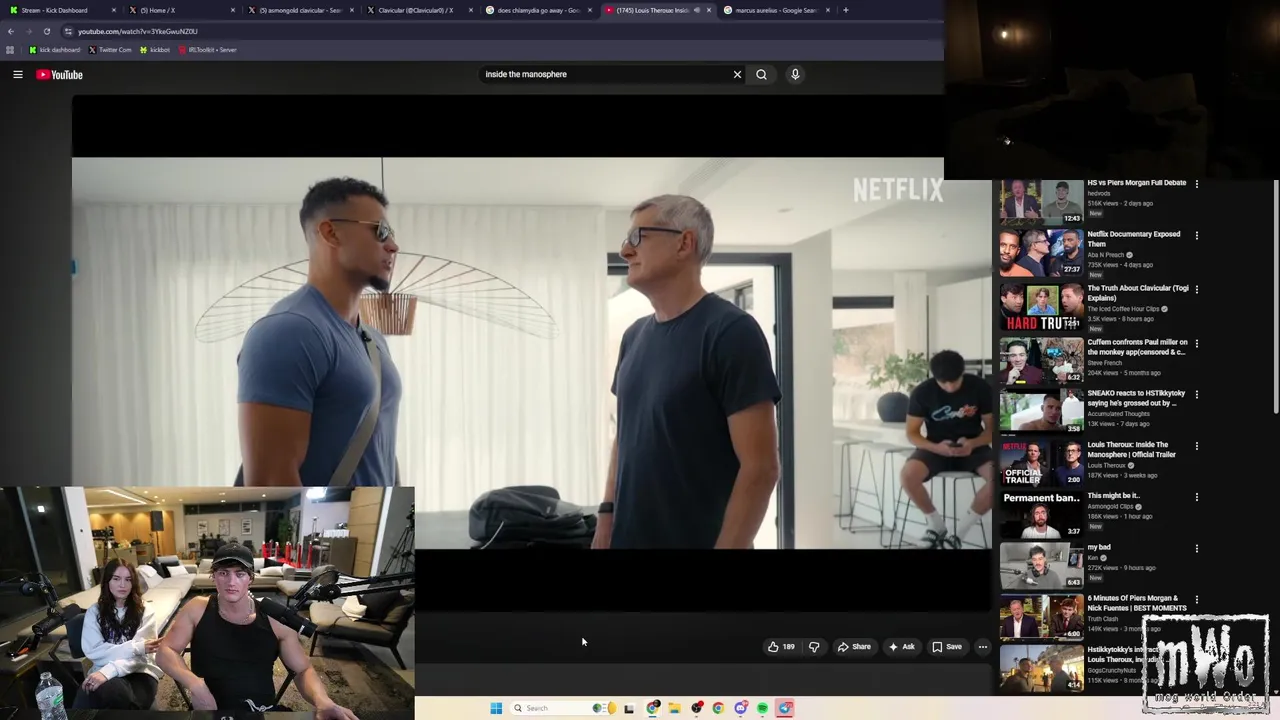The image size is (1280, 720).
Task: Start voice search with microphone icon
Action: click(x=795, y=74)
